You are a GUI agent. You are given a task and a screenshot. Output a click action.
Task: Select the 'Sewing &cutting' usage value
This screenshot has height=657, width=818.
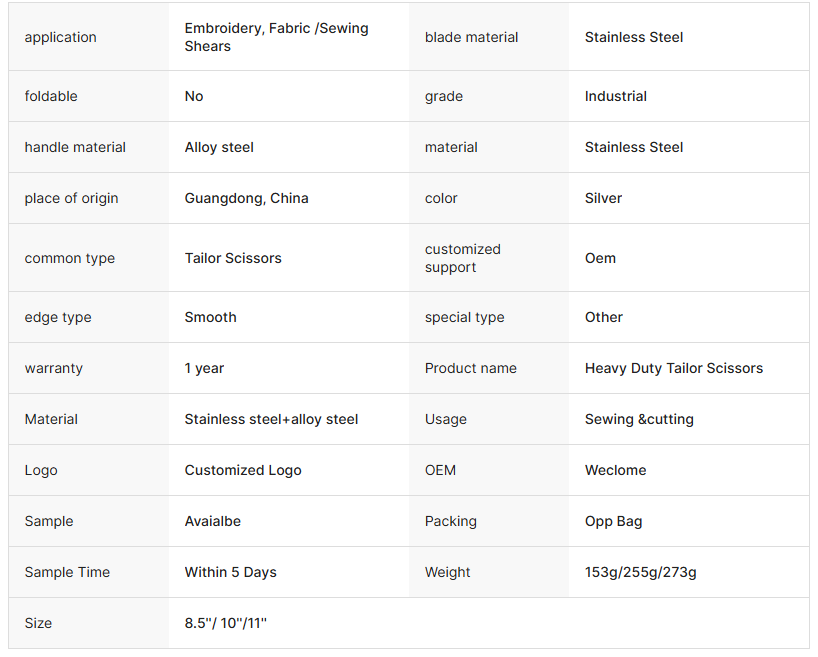pyautogui.click(x=639, y=419)
